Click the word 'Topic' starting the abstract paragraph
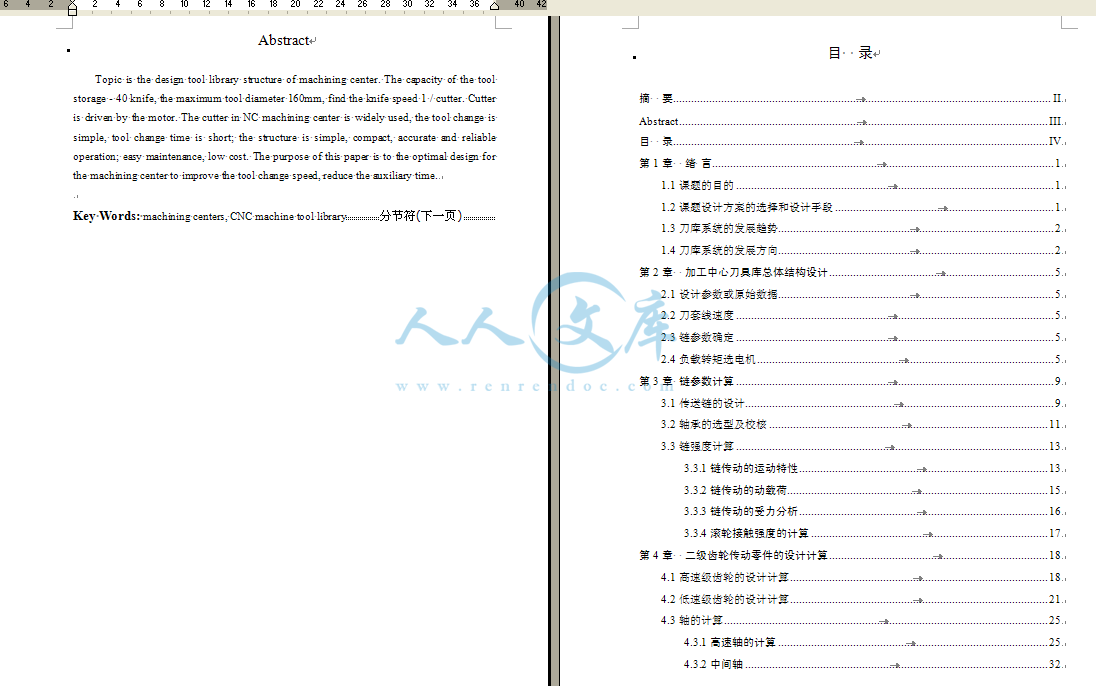The width and height of the screenshot is (1096, 686). pos(108,80)
